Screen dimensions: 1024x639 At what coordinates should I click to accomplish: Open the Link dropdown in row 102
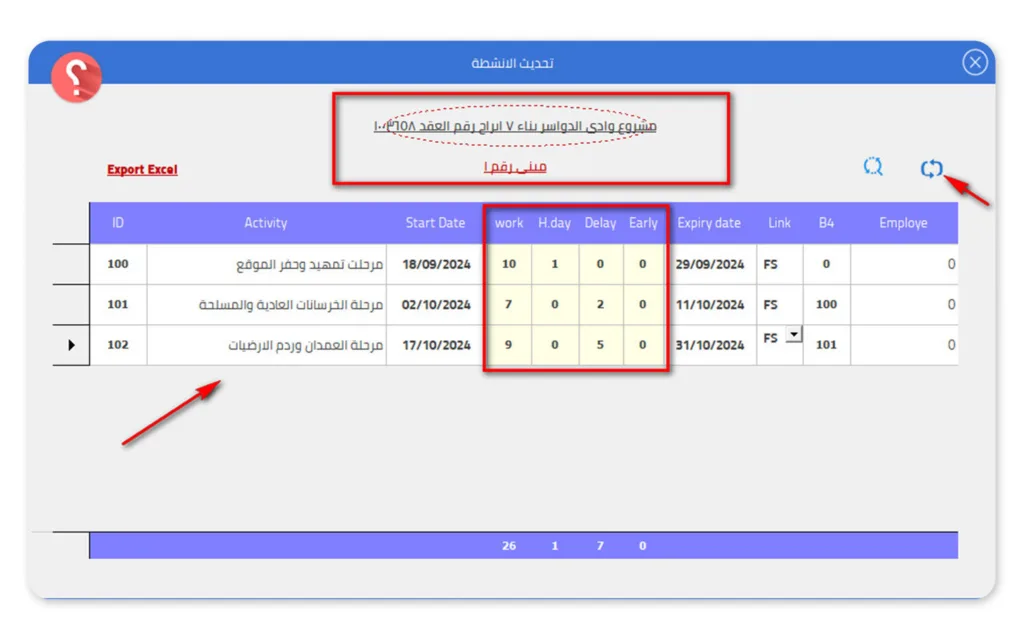pyautogui.click(x=793, y=336)
